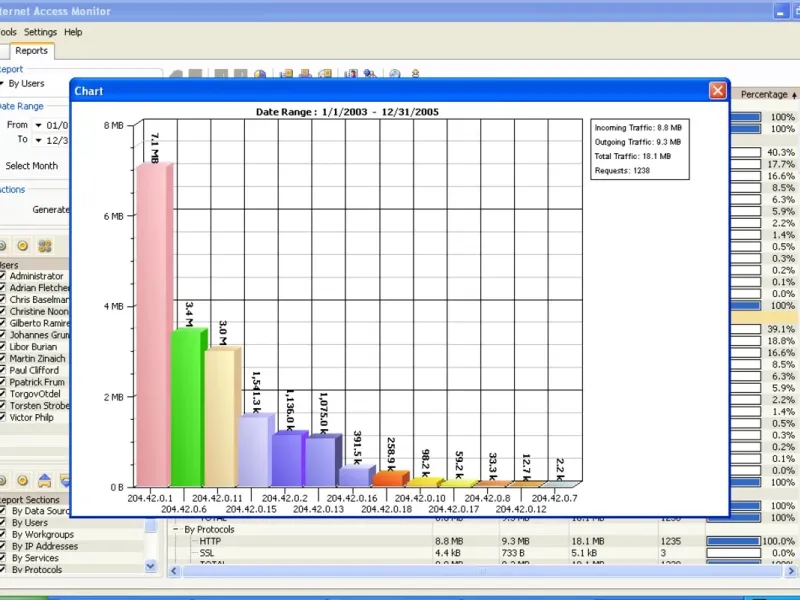800x600 pixels.
Task: Minimize the Internet Access Monitor window
Action: point(780,11)
